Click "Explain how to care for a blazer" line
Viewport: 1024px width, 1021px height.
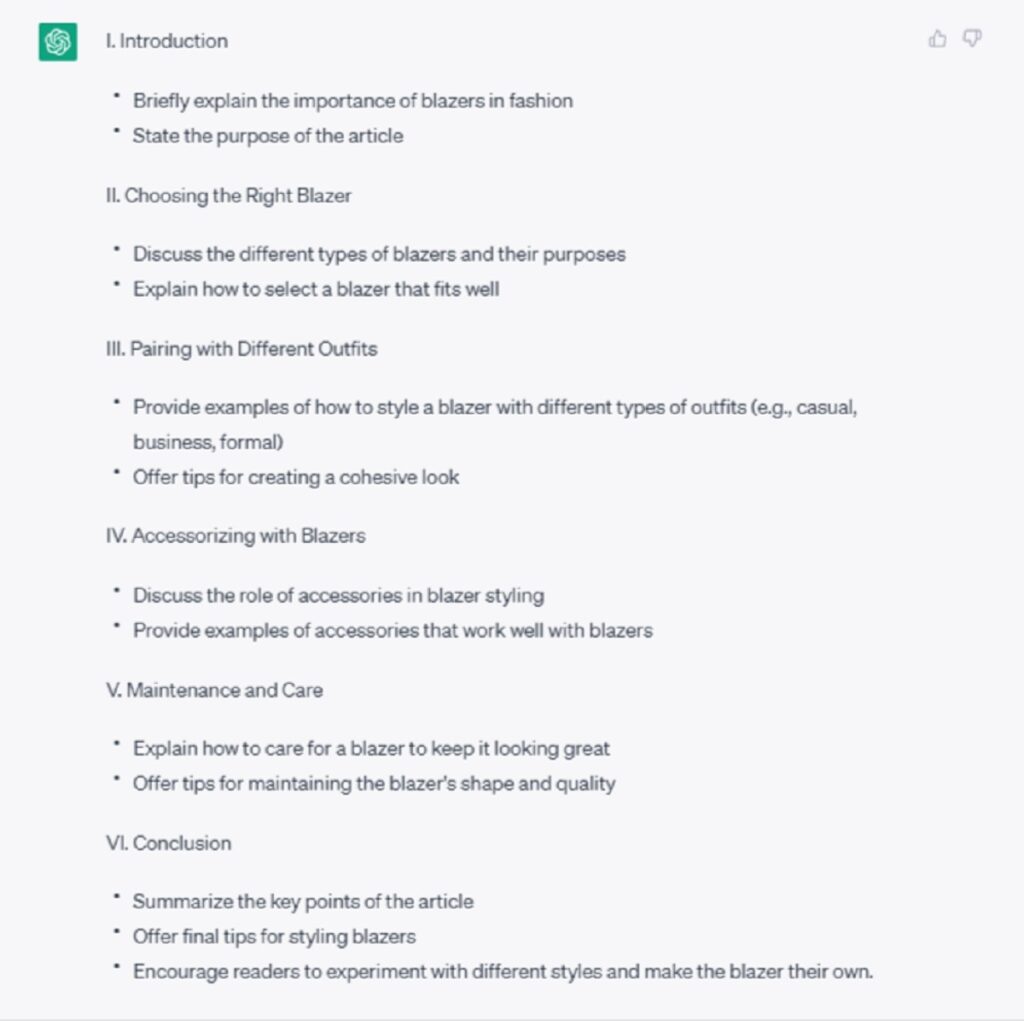click(371, 748)
